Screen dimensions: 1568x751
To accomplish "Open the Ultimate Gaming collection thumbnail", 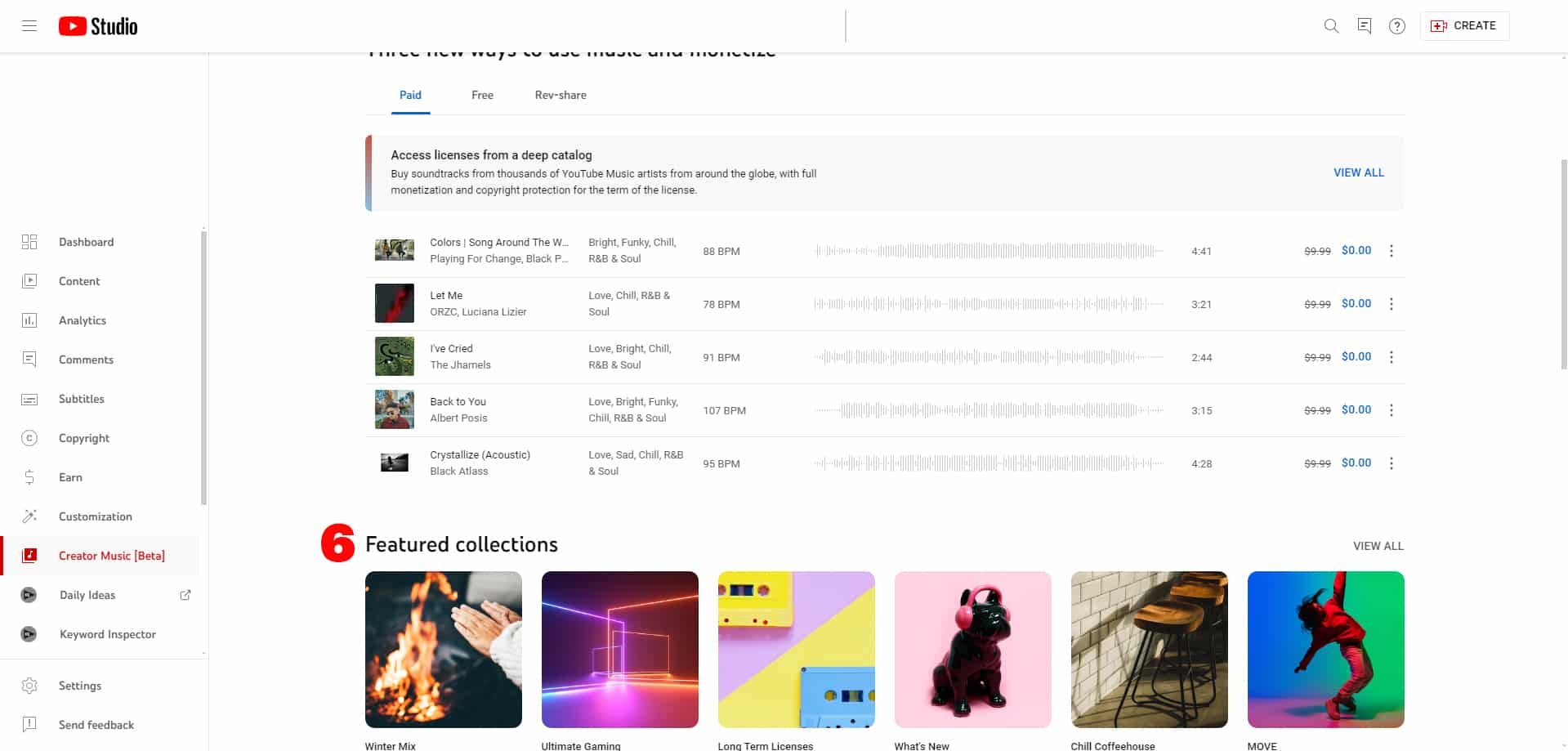I will (619, 649).
